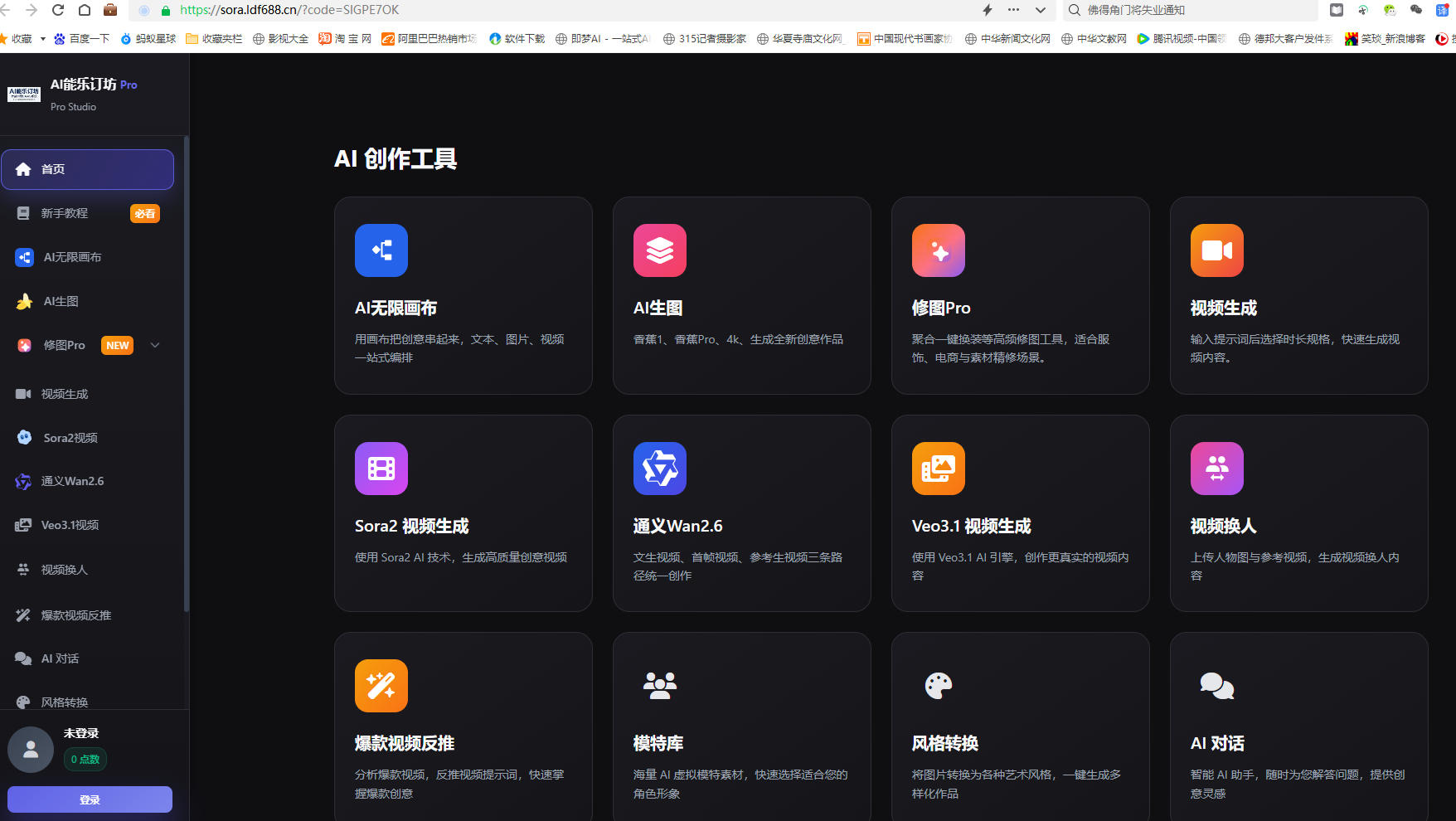Open 视频换人 in the sidebar

point(87,570)
